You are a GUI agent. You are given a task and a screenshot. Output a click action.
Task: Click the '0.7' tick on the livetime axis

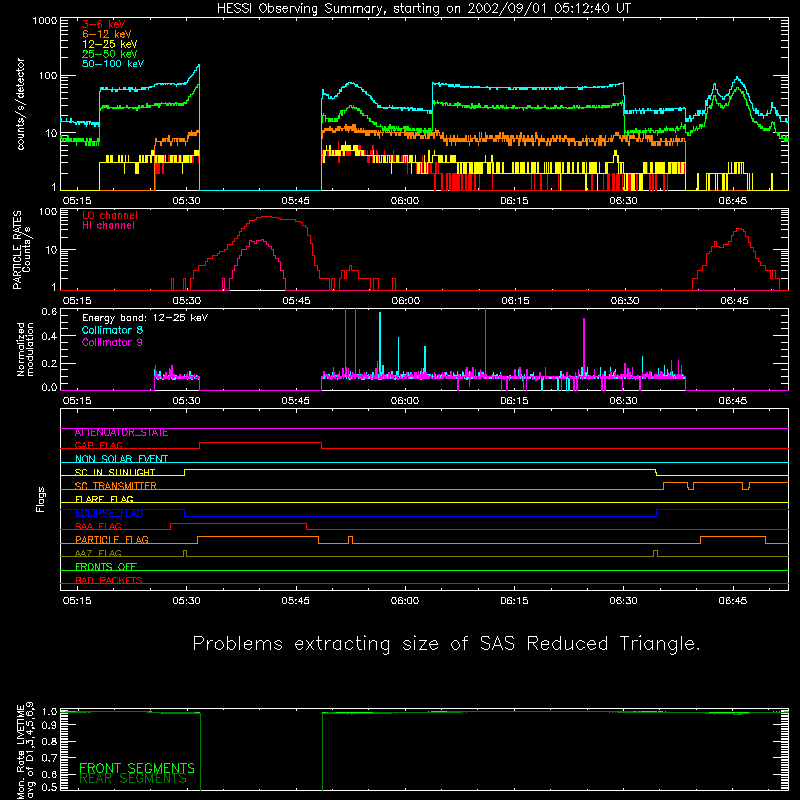tap(49, 758)
